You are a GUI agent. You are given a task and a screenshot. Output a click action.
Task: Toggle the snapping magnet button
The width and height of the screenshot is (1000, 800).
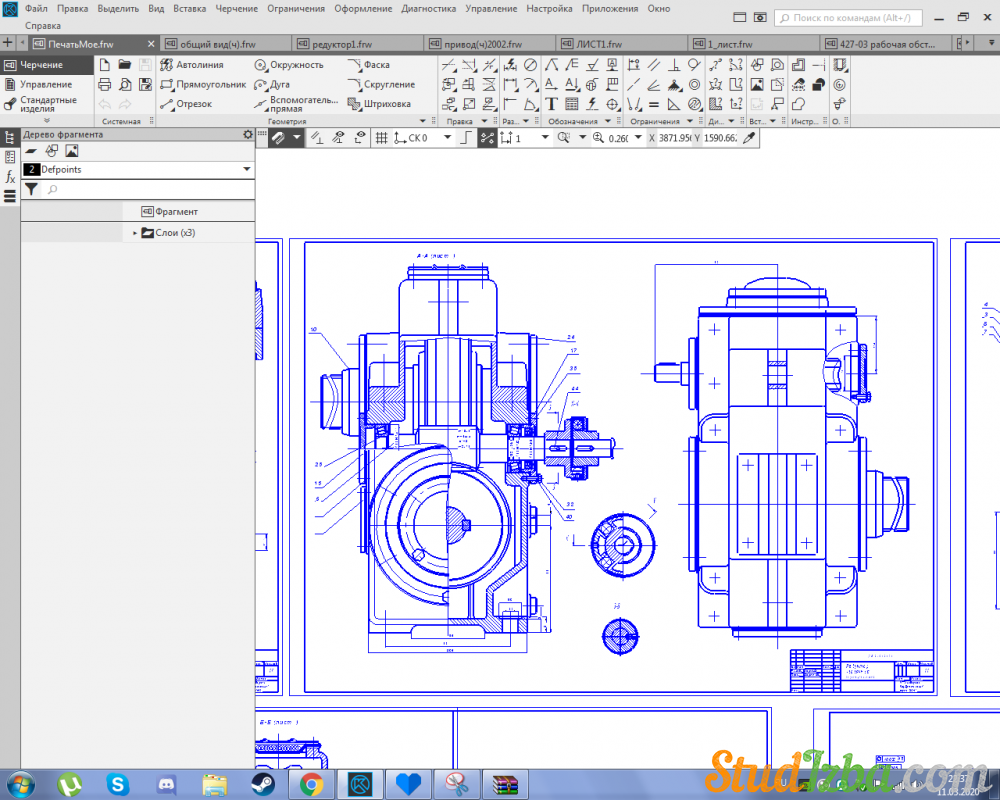click(280, 138)
